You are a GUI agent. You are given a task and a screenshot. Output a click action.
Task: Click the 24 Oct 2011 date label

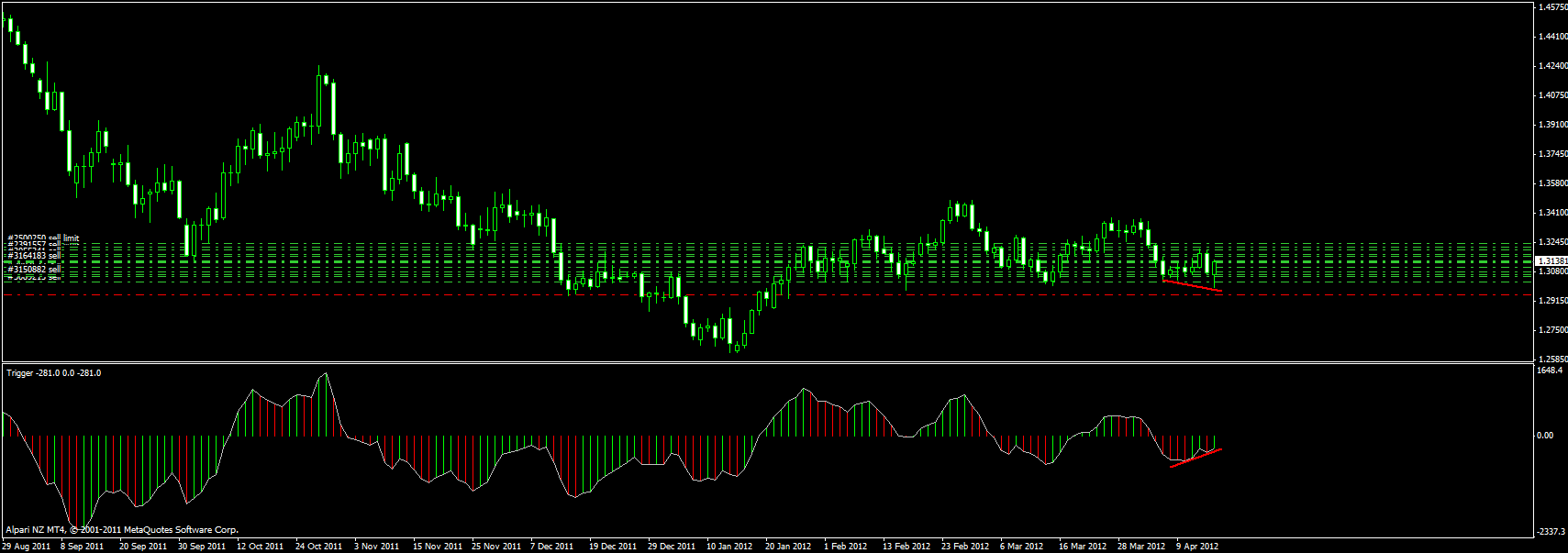tap(318, 547)
